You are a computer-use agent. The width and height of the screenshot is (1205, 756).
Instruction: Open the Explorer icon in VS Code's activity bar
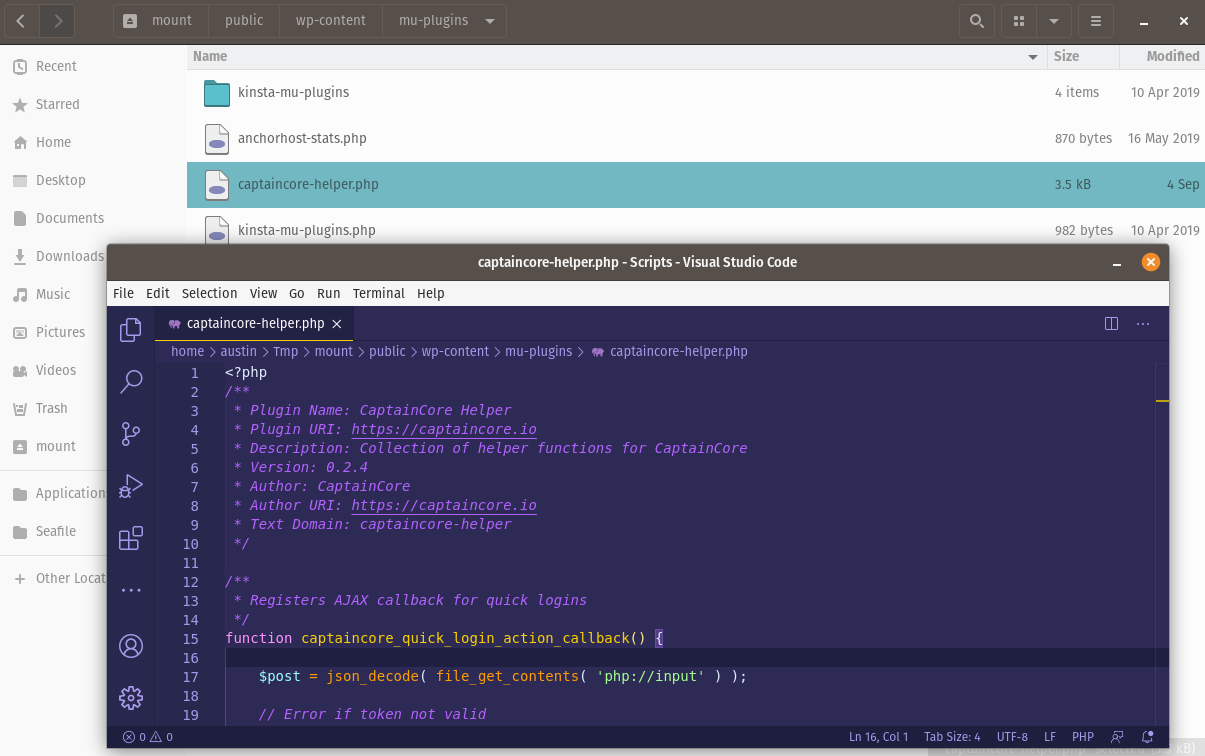pyautogui.click(x=130, y=329)
